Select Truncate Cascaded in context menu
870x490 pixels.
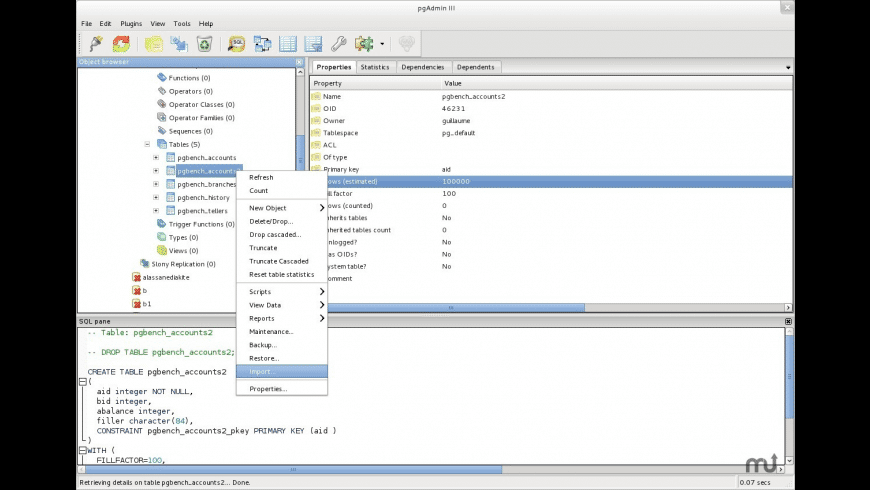pos(278,261)
